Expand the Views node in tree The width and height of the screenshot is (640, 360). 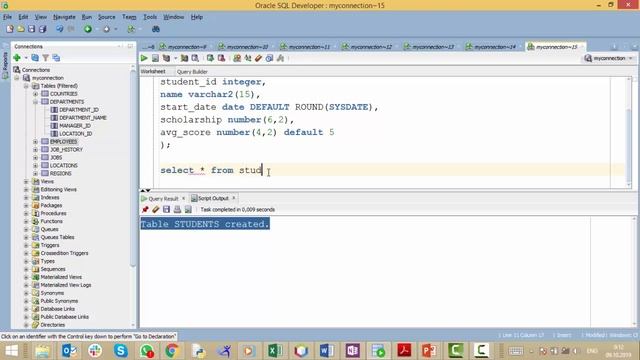click(x=26, y=182)
